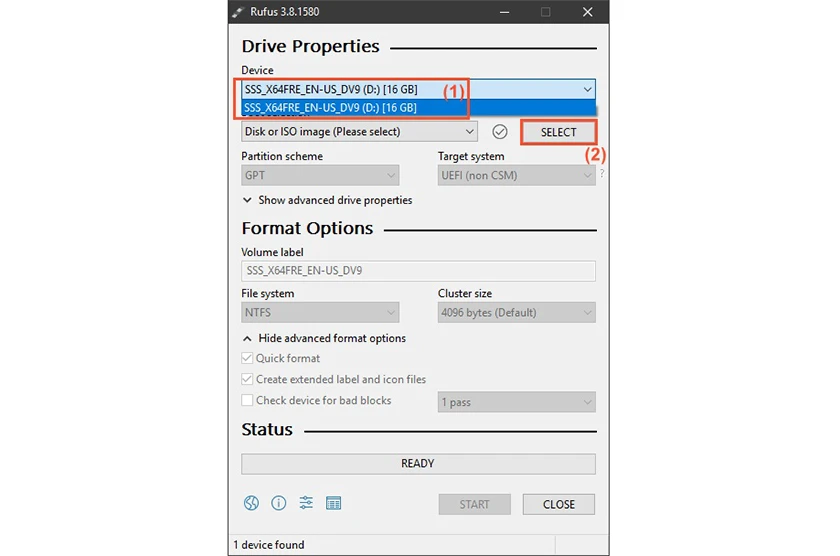Image resolution: width=840 pixels, height=556 pixels.
Task: Collapse Hide advanced format options
Action: (x=324, y=338)
